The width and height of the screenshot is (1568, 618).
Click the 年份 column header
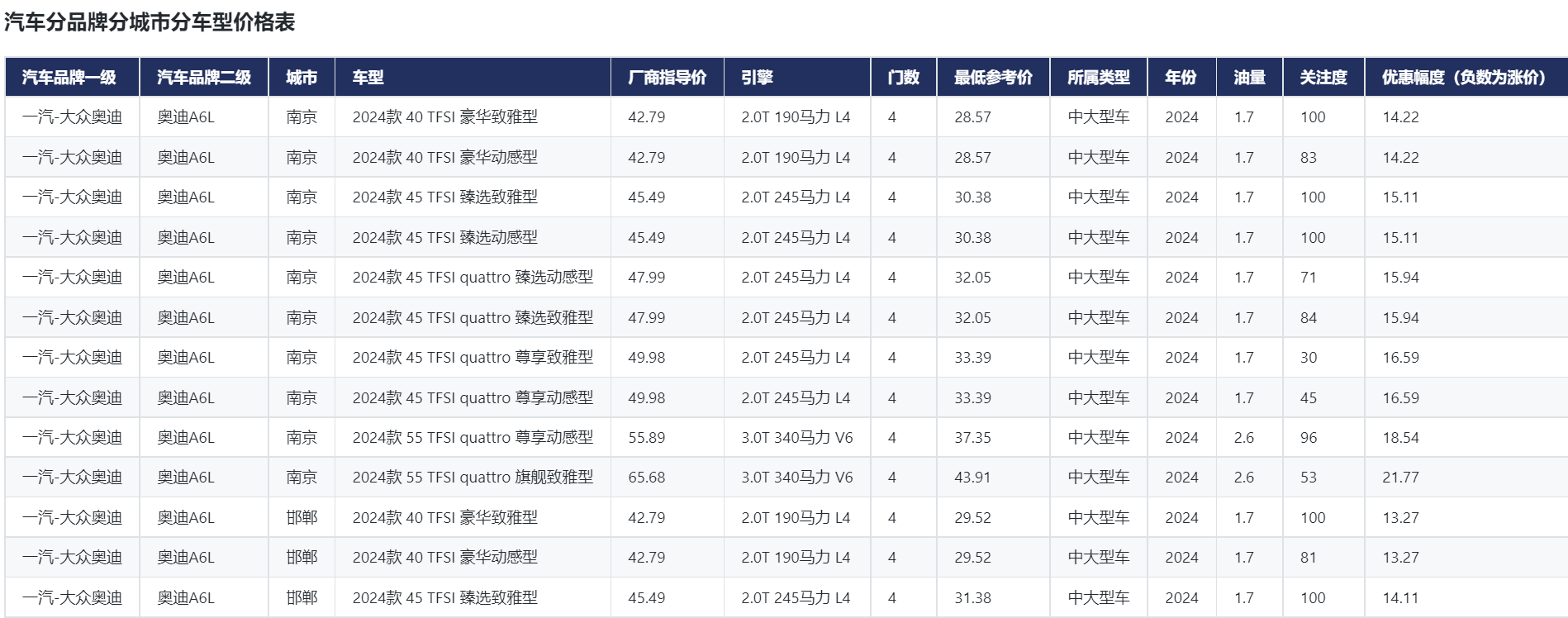click(x=1181, y=77)
